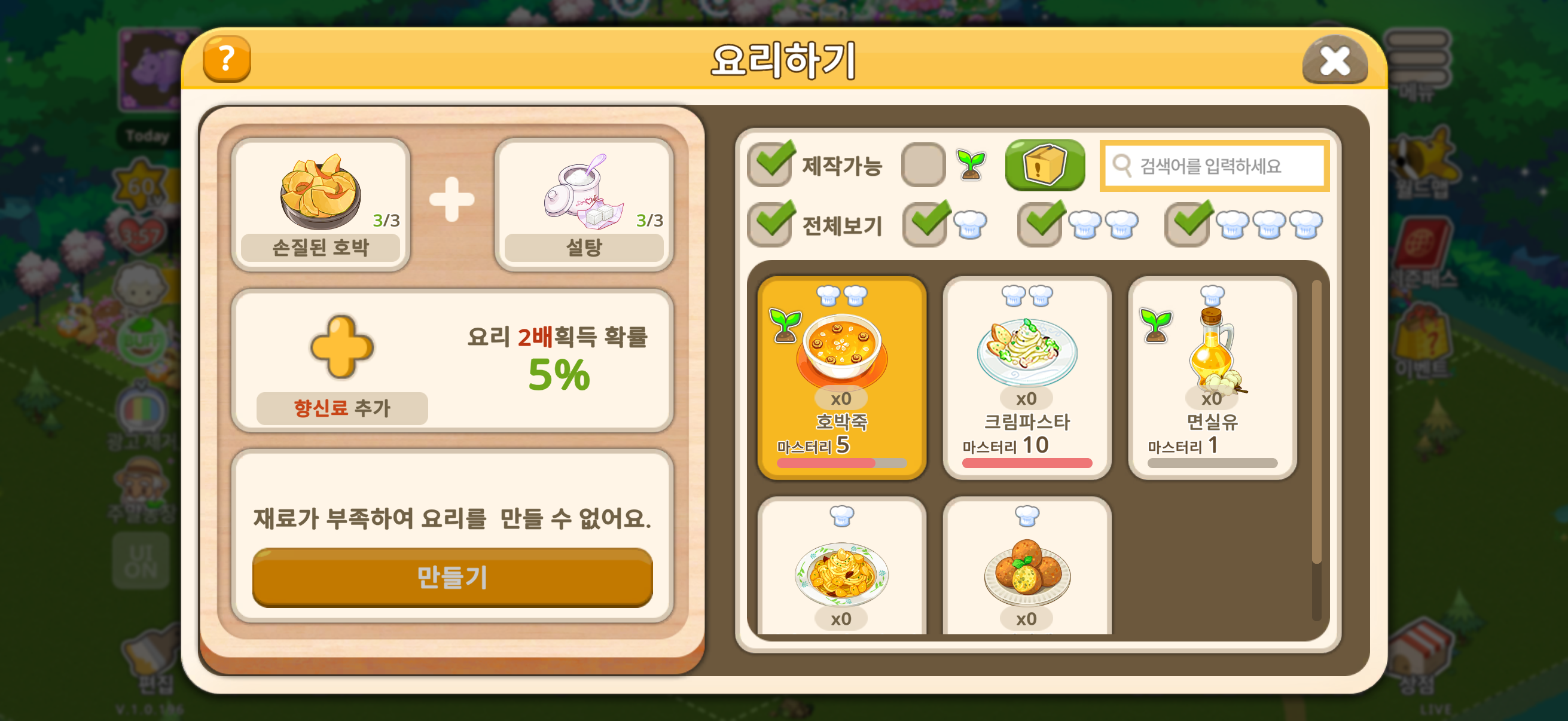
Task: Toggle the two chef hats filter
Action: coord(1039,224)
